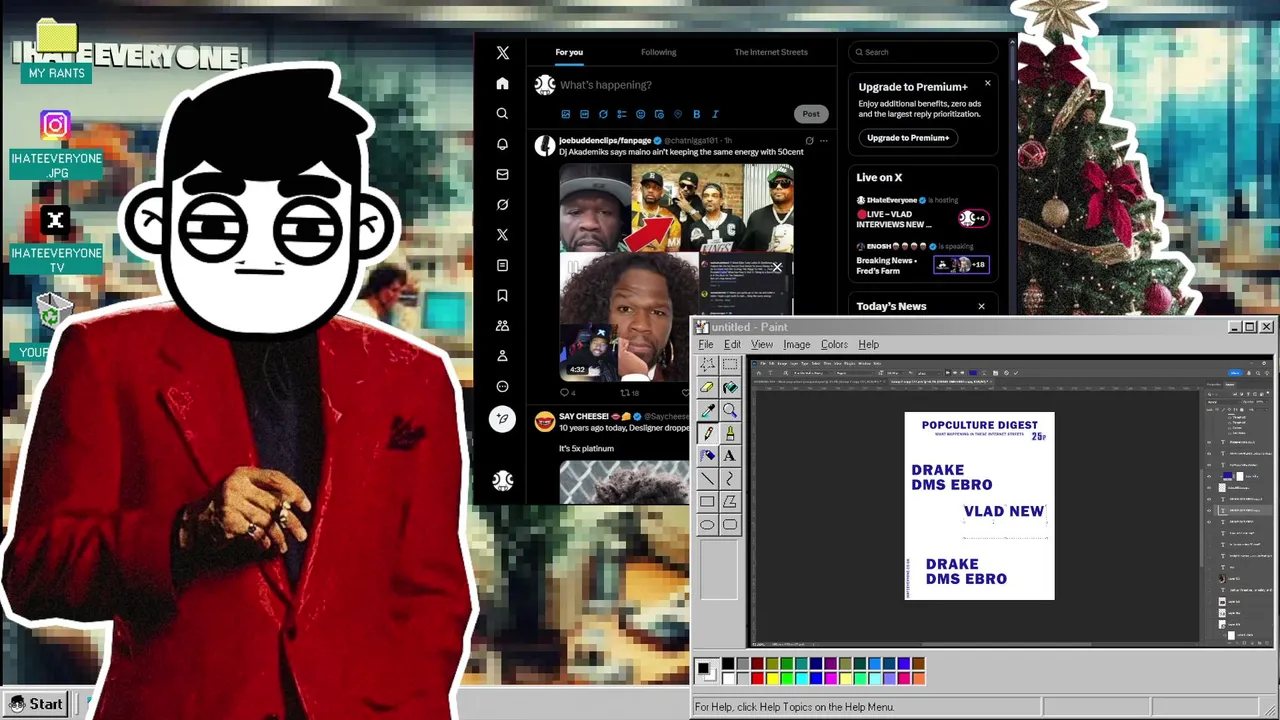Toggle bold text in the composer
Viewport: 1280px width, 720px height.
pyautogui.click(x=696, y=114)
